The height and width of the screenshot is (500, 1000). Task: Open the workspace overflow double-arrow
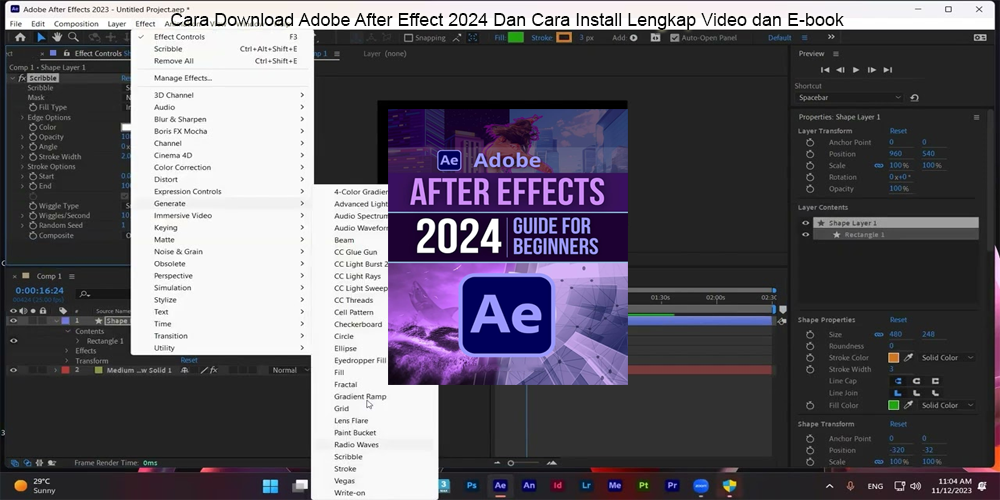pos(831,38)
